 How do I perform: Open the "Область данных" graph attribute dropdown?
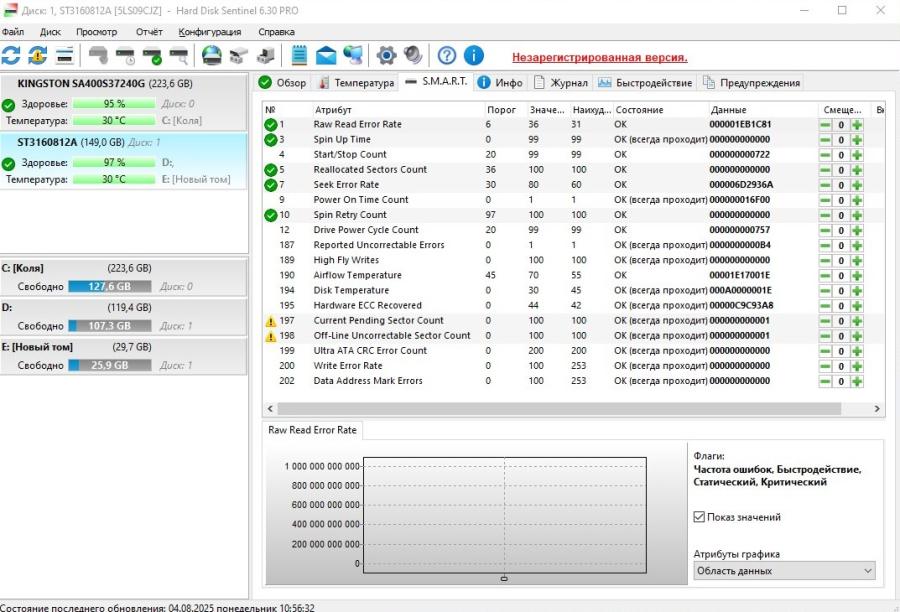(x=784, y=570)
